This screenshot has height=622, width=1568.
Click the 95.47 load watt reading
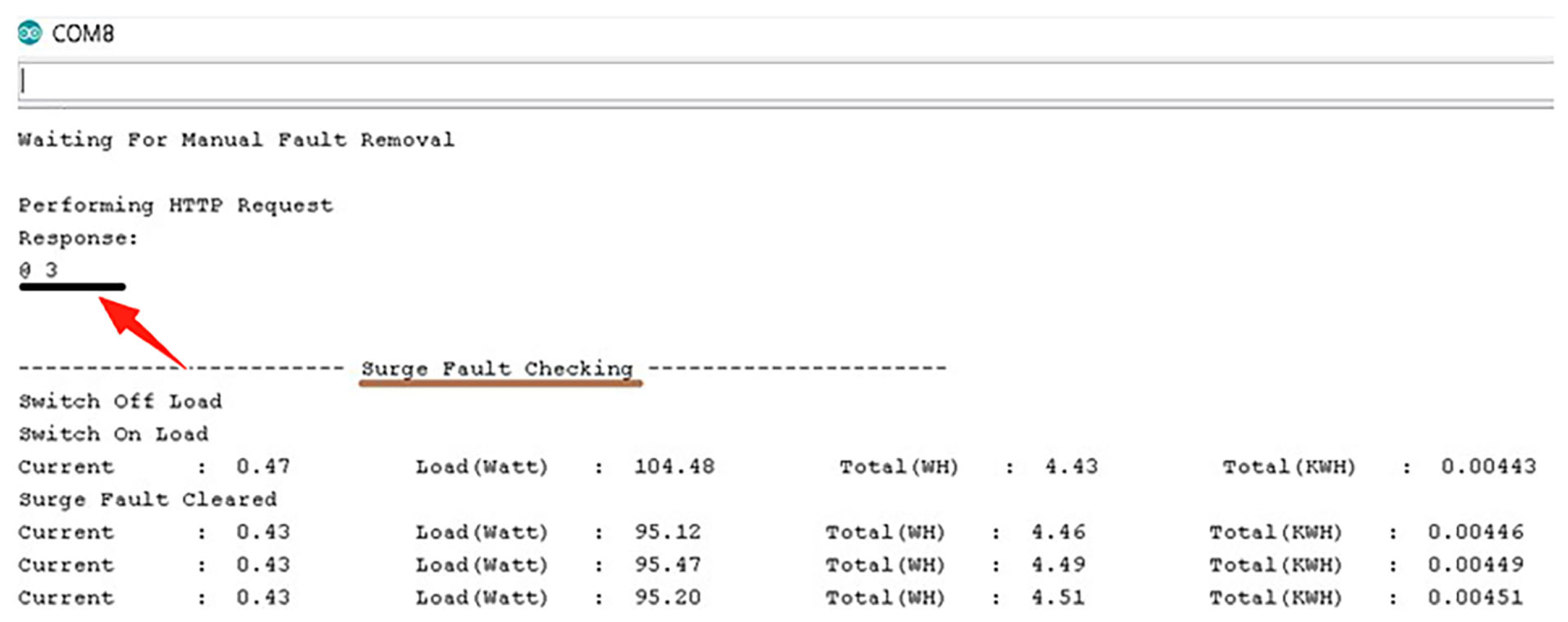click(668, 565)
